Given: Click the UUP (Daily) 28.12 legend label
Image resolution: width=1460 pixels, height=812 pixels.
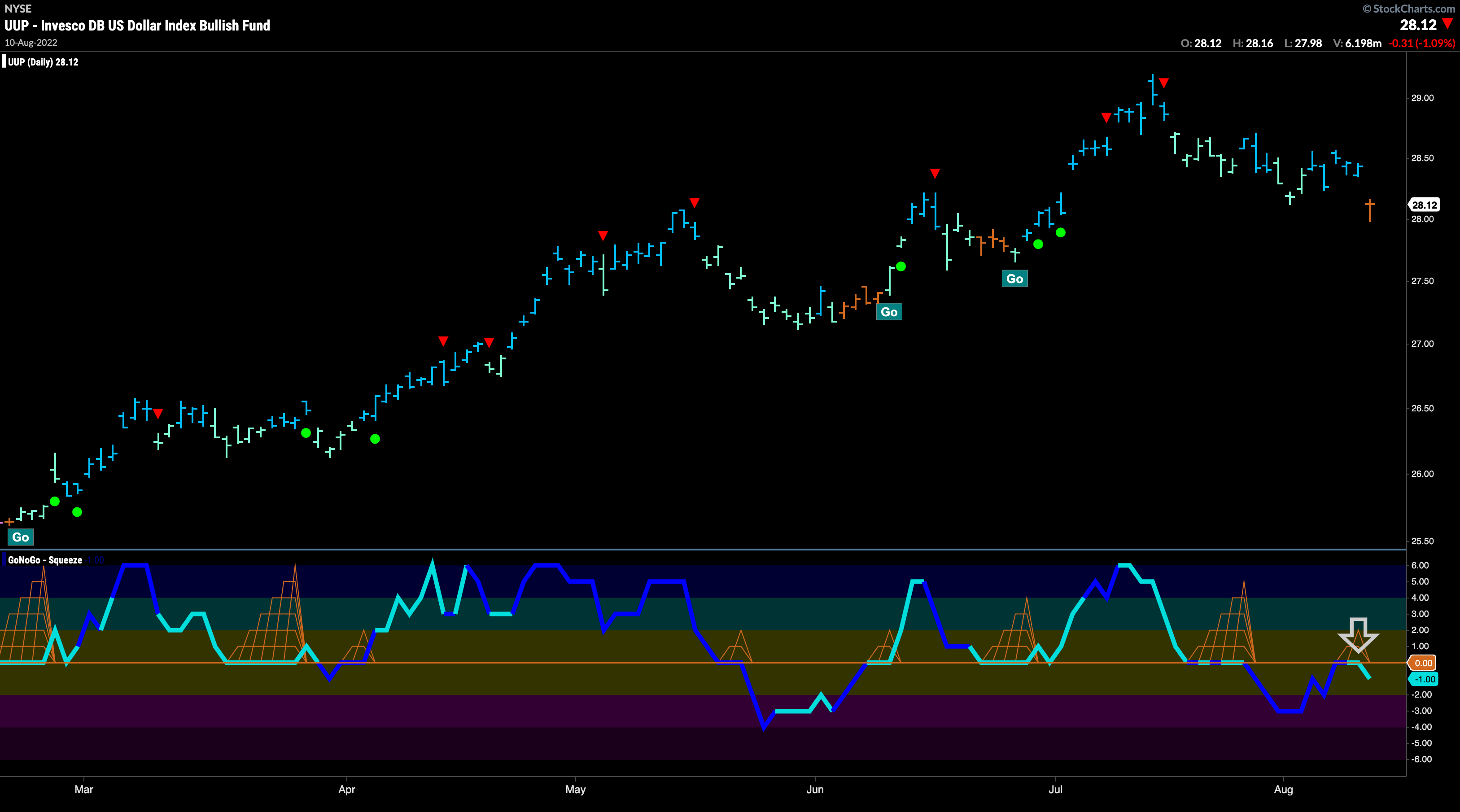Looking at the screenshot, I should click(x=43, y=62).
